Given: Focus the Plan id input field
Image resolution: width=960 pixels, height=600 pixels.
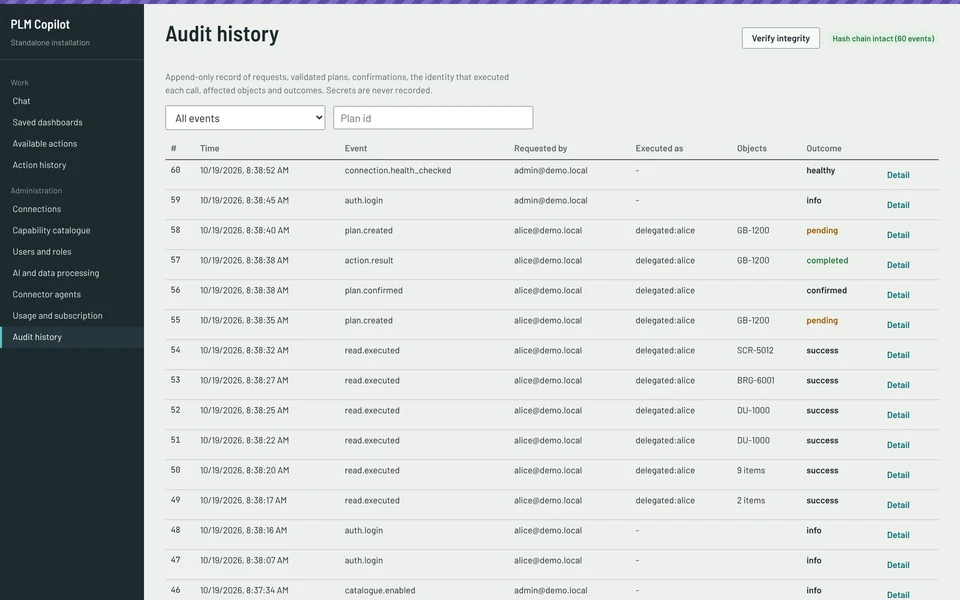Looking at the screenshot, I should point(433,118).
